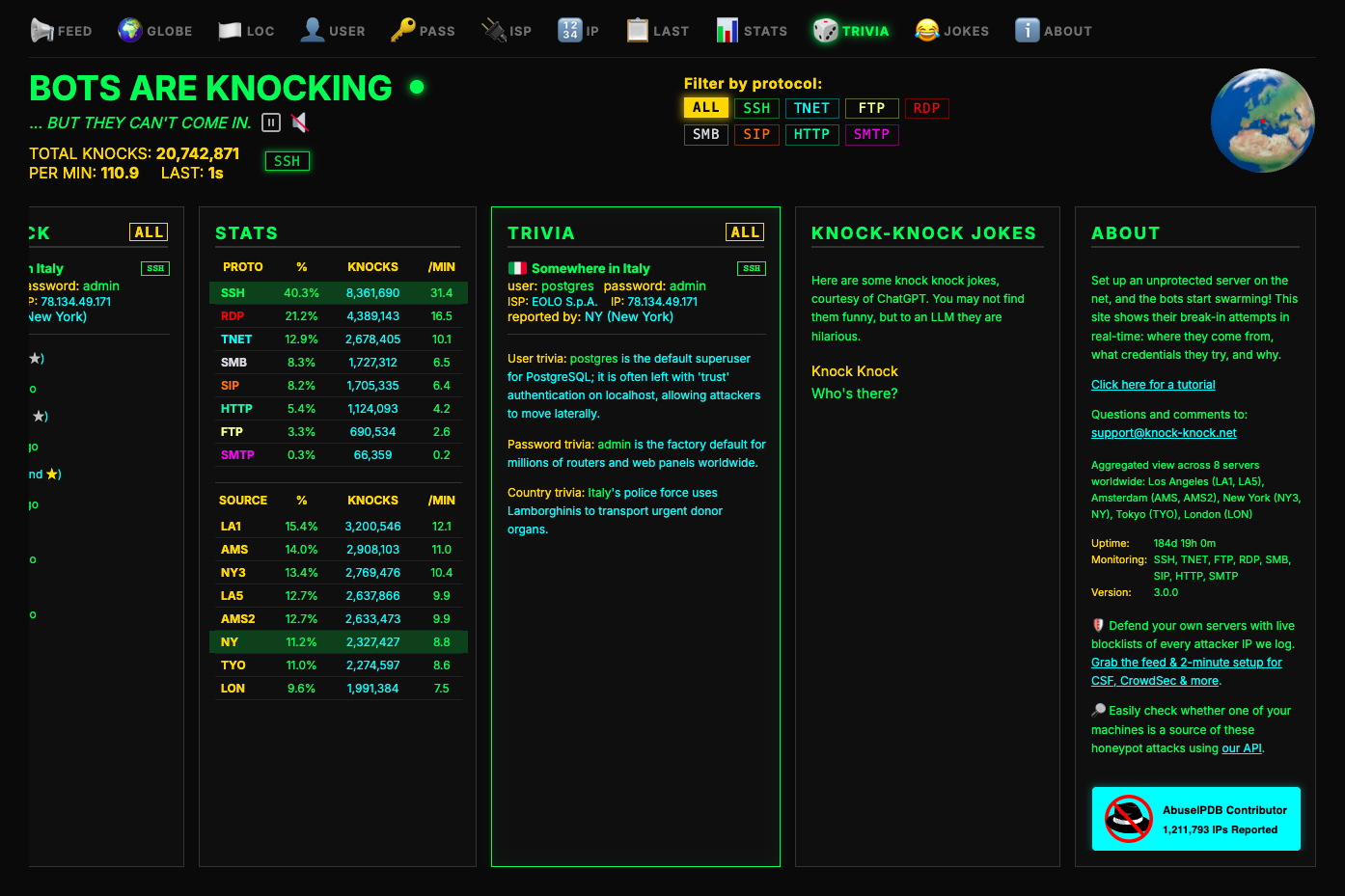Toggle the SMTP protocol filter
1345x896 pixels.
[871, 134]
